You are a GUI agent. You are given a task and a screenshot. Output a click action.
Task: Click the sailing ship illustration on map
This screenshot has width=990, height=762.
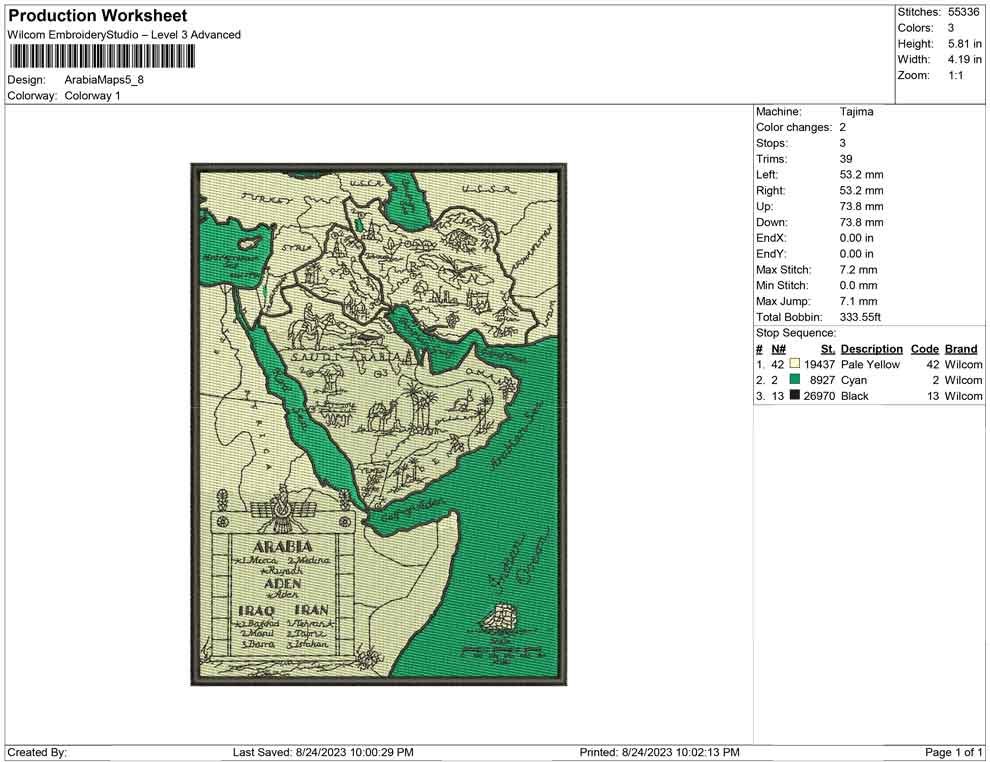pos(500,620)
